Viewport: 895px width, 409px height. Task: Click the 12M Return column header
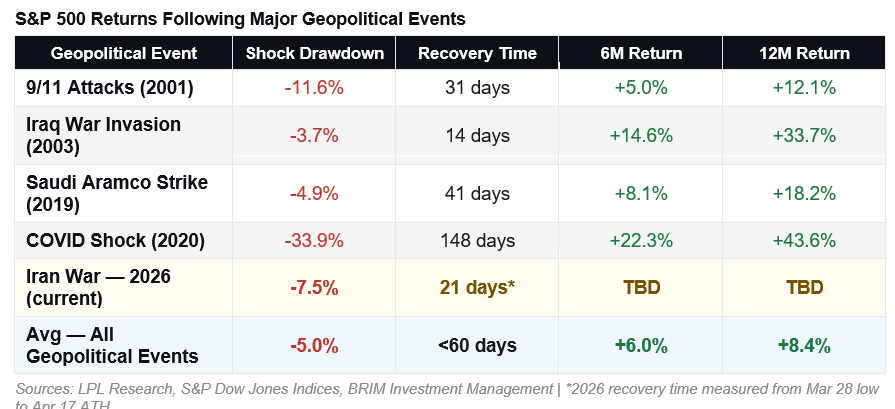pos(804,53)
